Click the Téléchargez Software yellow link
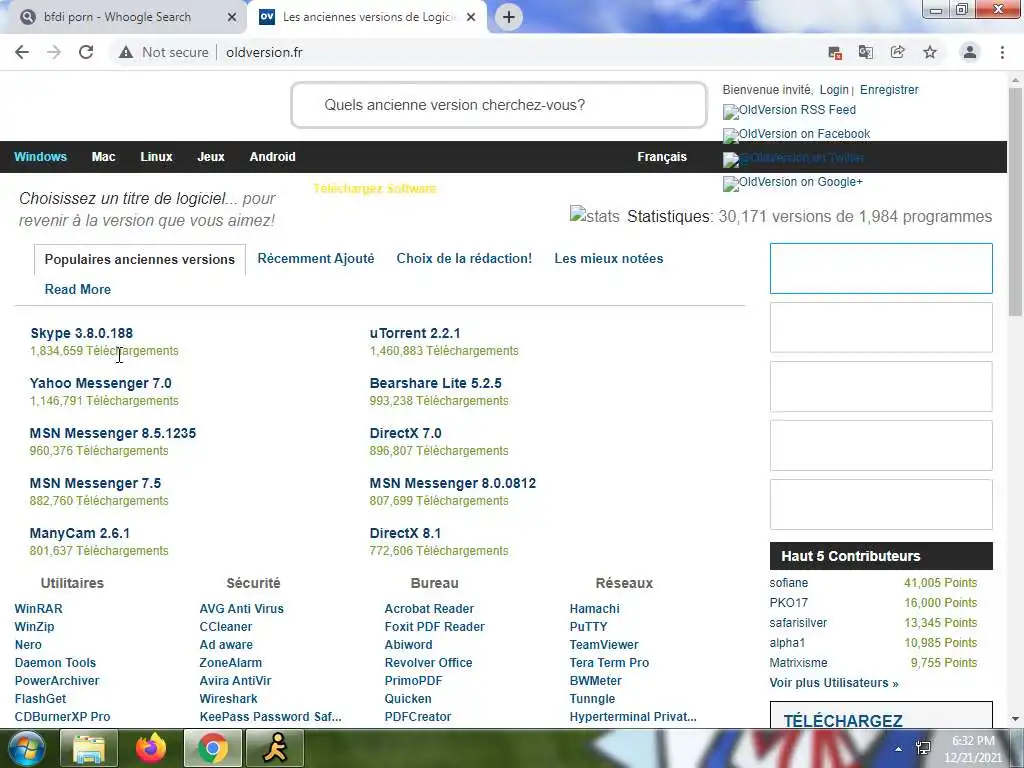 pos(374,189)
